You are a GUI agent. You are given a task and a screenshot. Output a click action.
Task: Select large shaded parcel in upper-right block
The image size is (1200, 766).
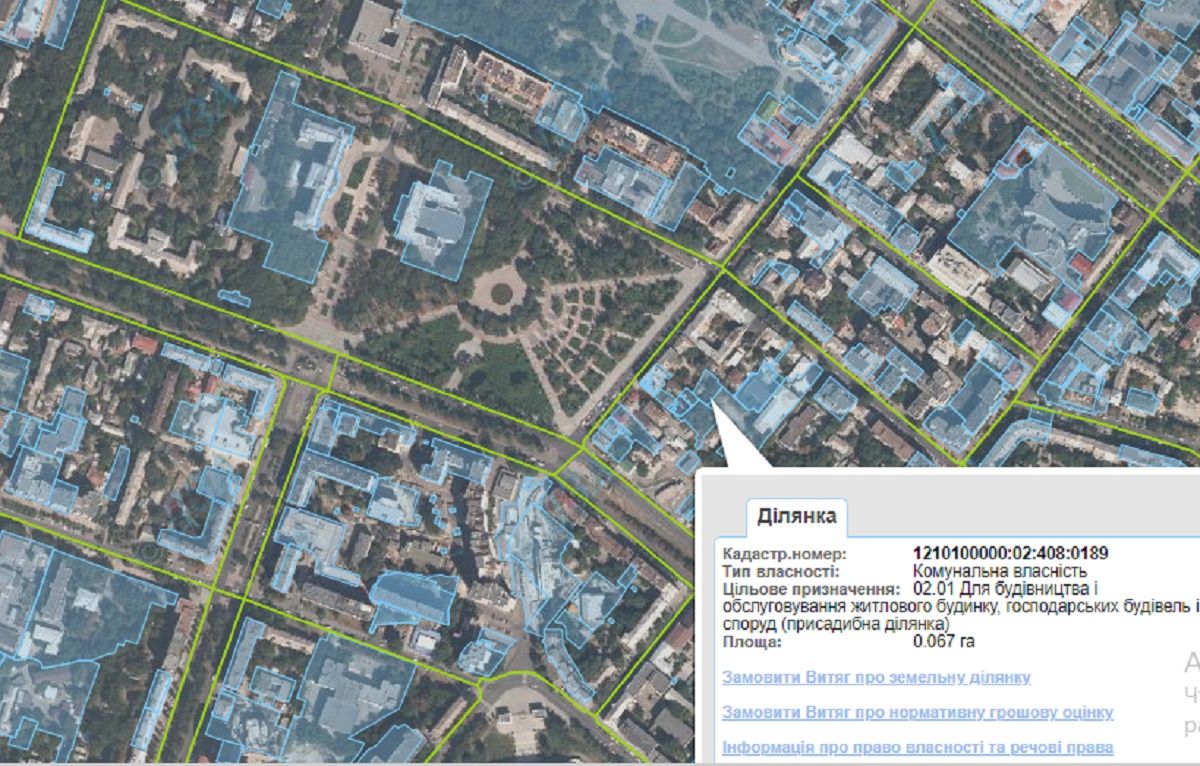(1030, 210)
